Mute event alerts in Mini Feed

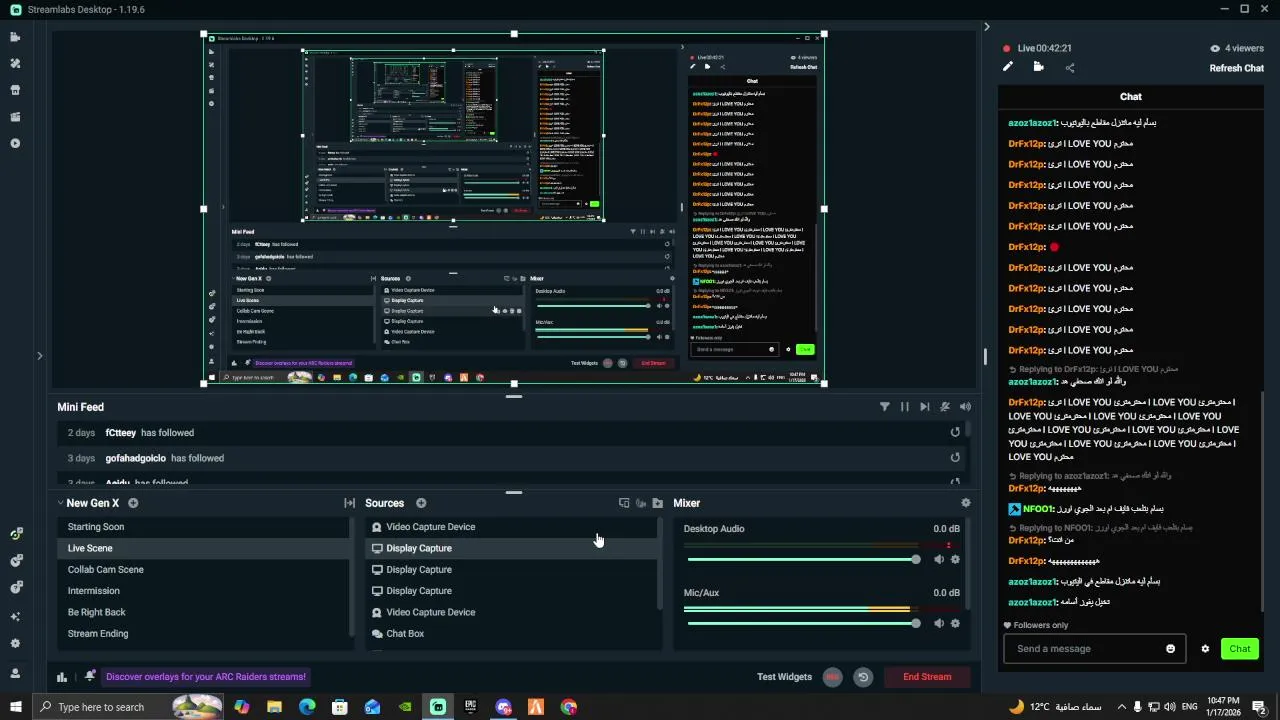(945, 407)
